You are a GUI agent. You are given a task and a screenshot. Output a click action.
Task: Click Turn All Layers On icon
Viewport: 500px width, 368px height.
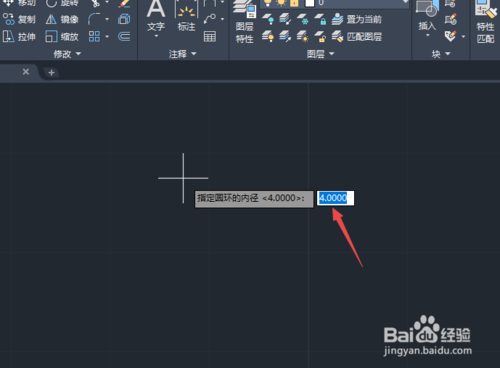click(x=268, y=36)
